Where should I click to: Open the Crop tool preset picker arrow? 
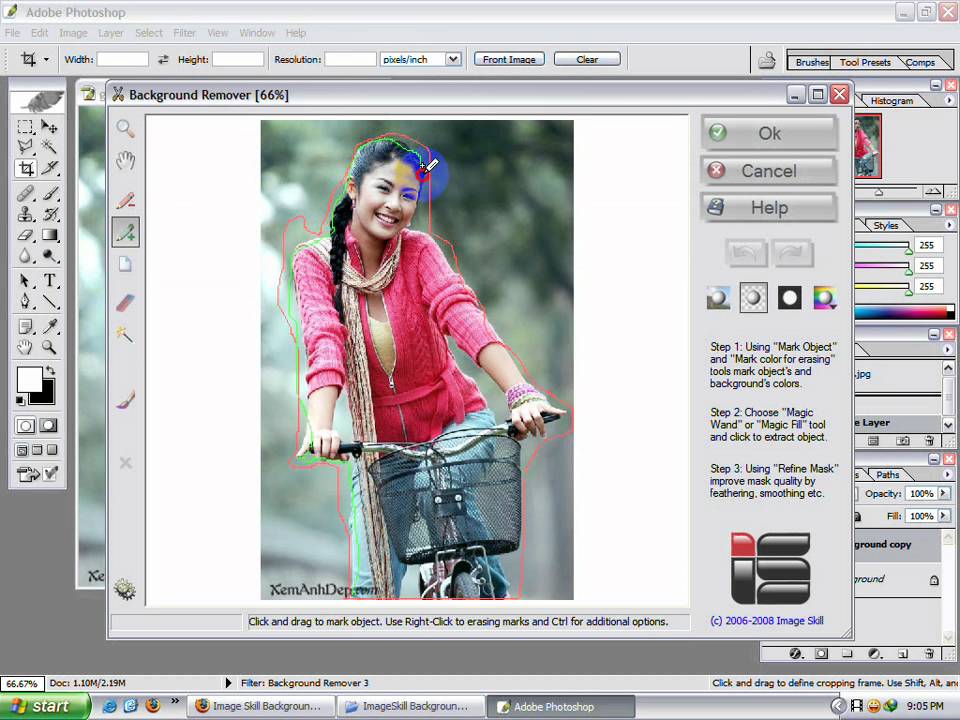46,59
